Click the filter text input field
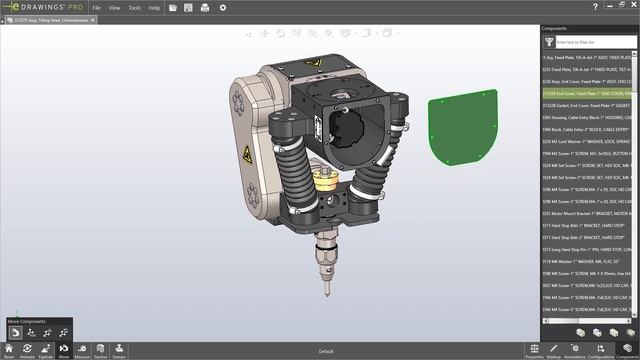The width and height of the screenshot is (640, 360). (x=595, y=42)
